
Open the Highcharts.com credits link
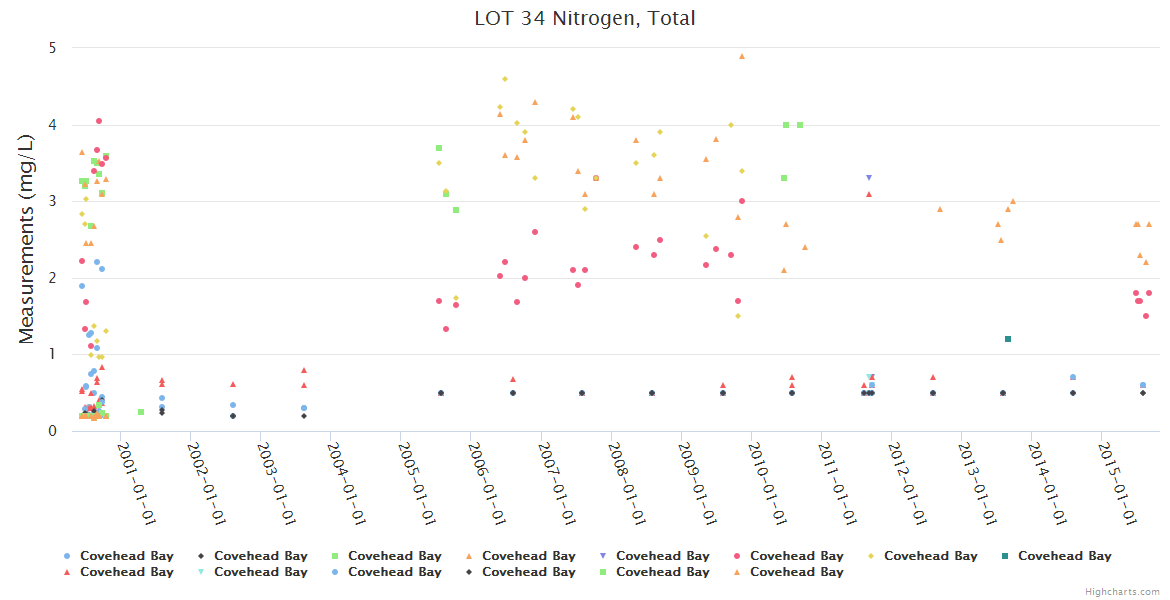click(x=1123, y=592)
